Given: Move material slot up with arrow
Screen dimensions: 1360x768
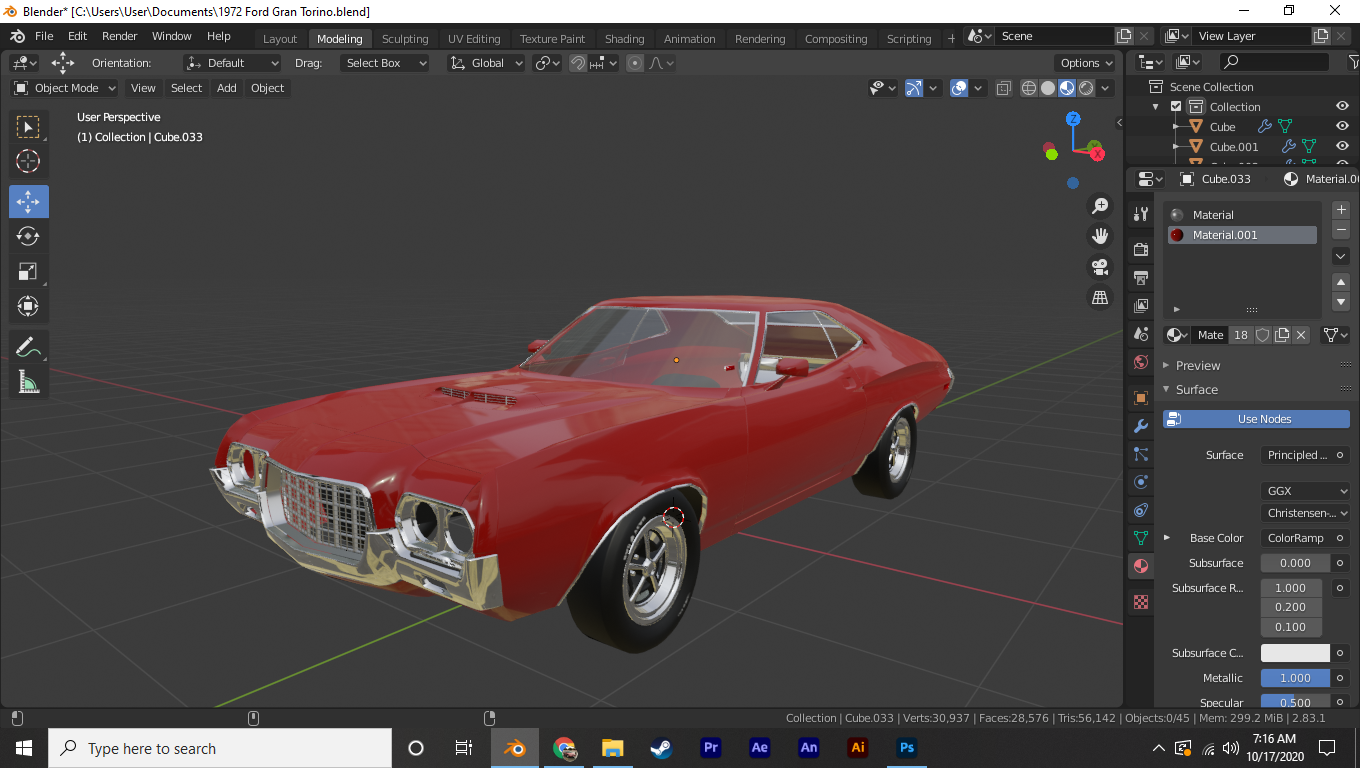Looking at the screenshot, I should click(1342, 283).
